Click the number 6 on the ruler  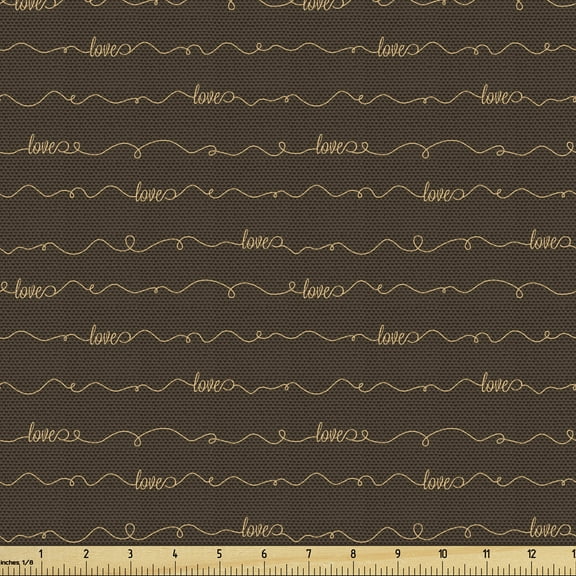pos(264,554)
